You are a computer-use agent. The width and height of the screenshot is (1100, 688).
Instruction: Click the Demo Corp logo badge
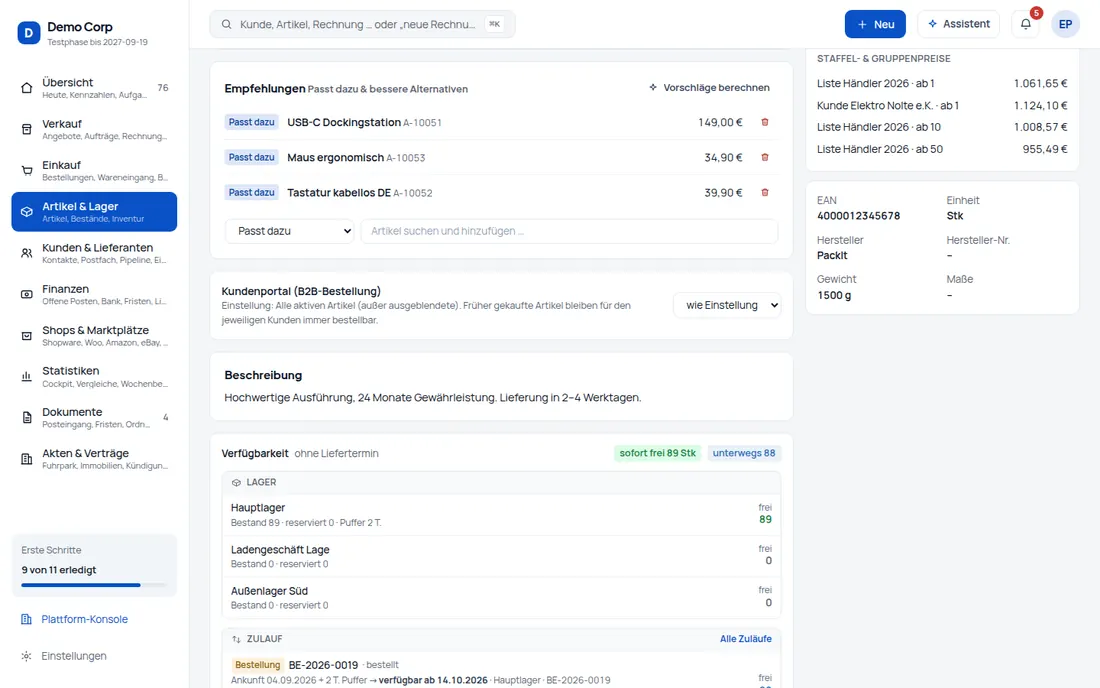point(29,33)
